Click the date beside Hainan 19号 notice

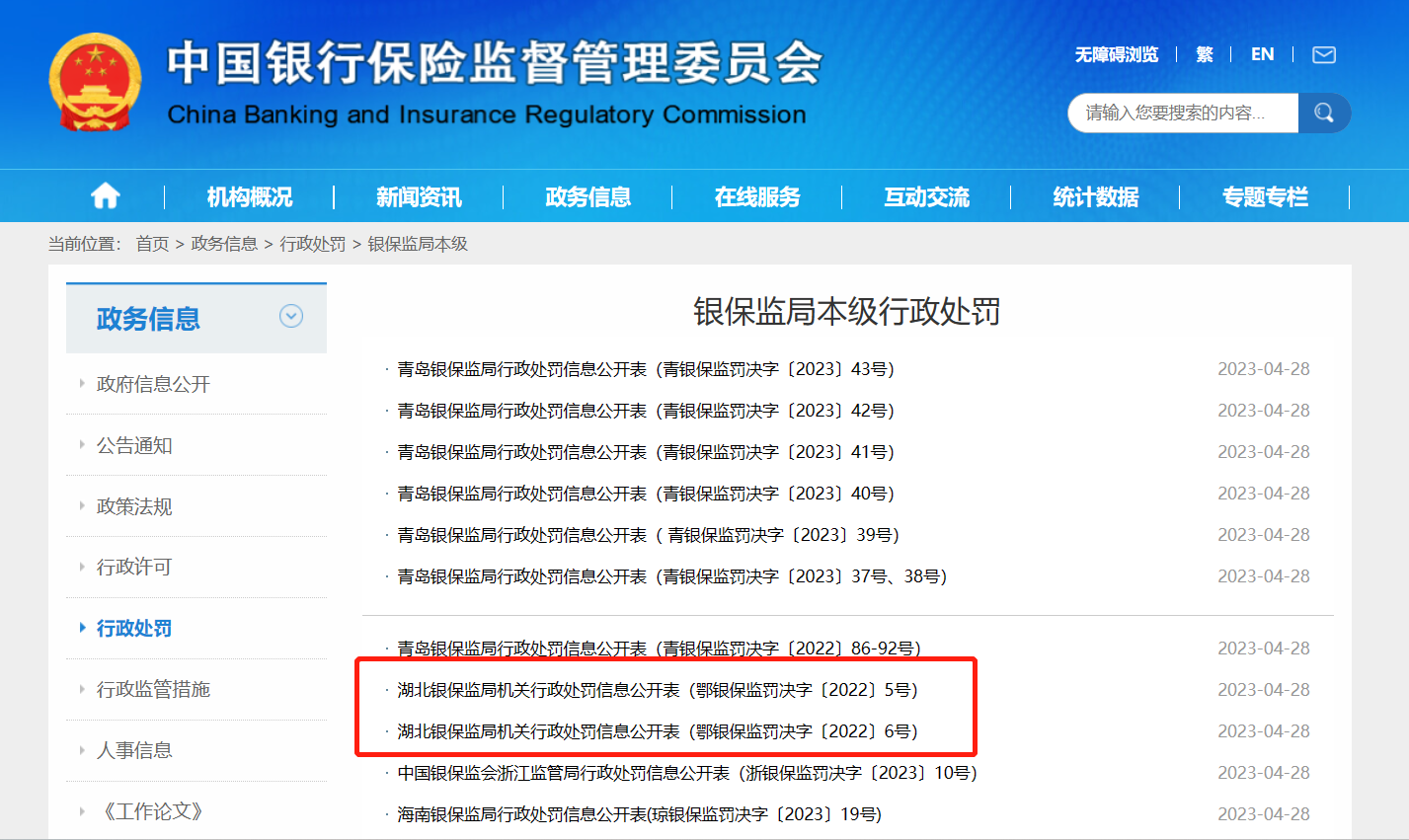coord(1264,814)
